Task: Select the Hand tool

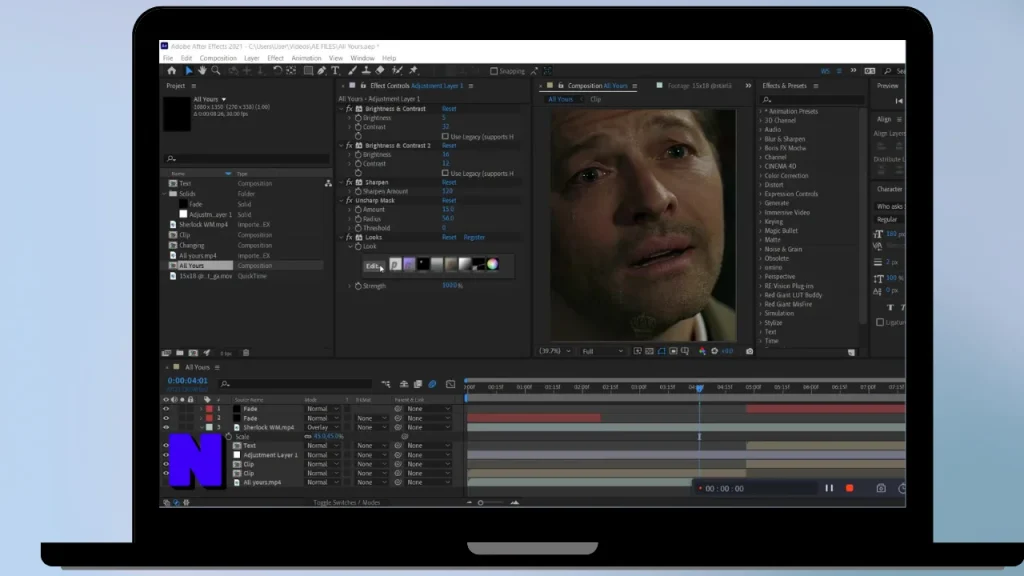Action: pos(202,71)
